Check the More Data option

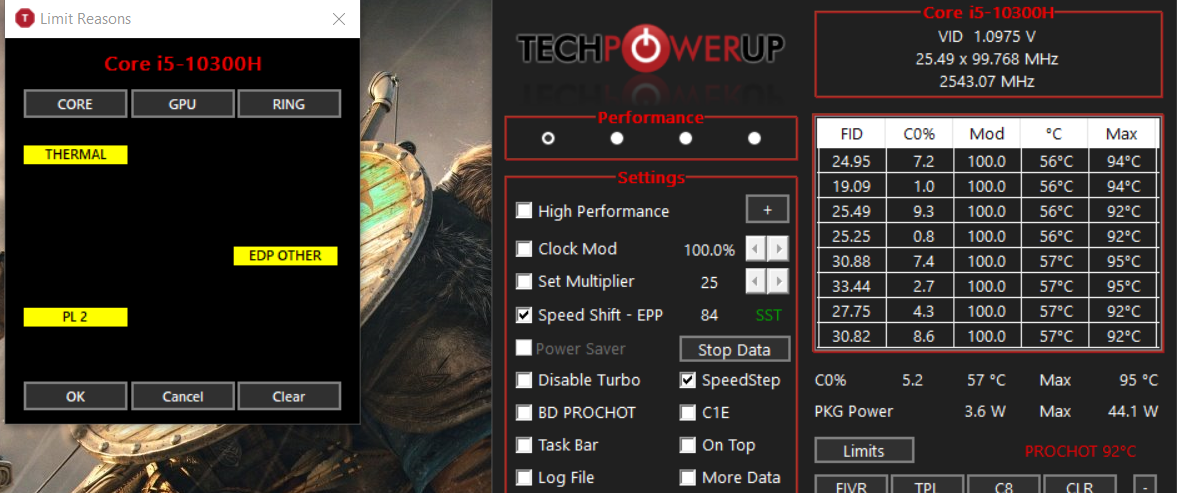[688, 478]
